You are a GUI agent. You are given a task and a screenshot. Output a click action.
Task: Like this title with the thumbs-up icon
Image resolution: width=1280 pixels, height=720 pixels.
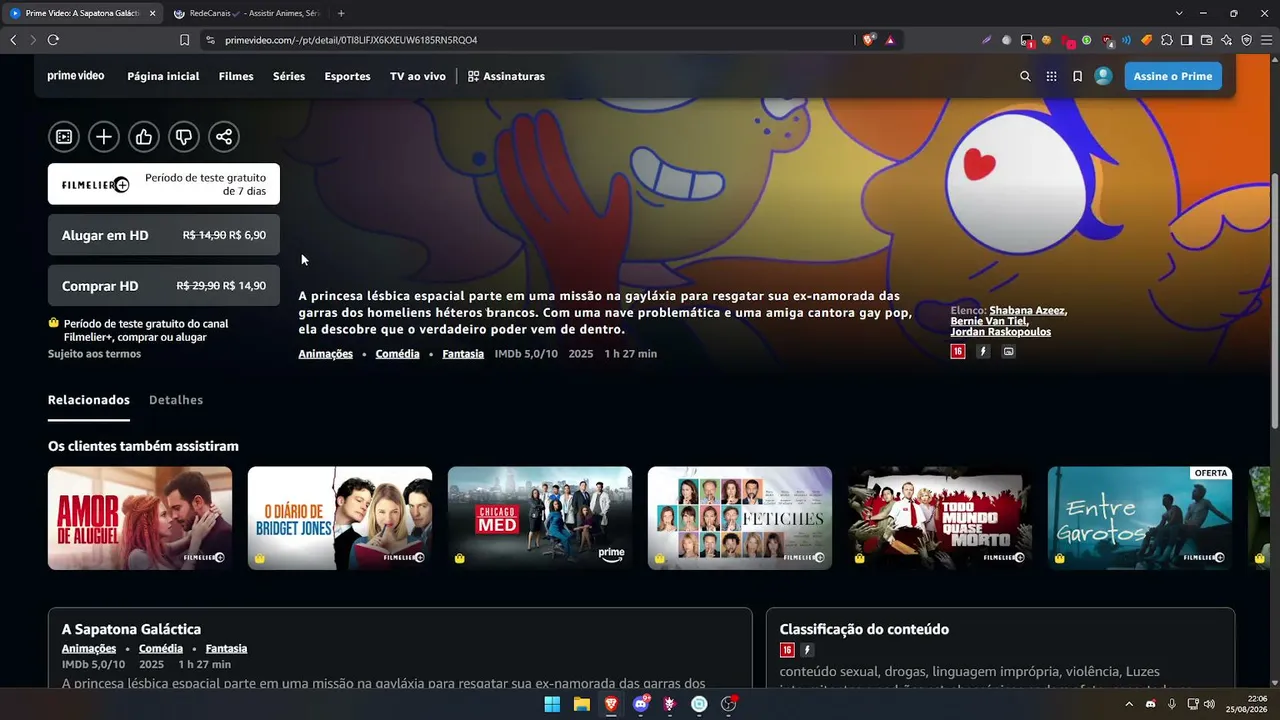(144, 137)
